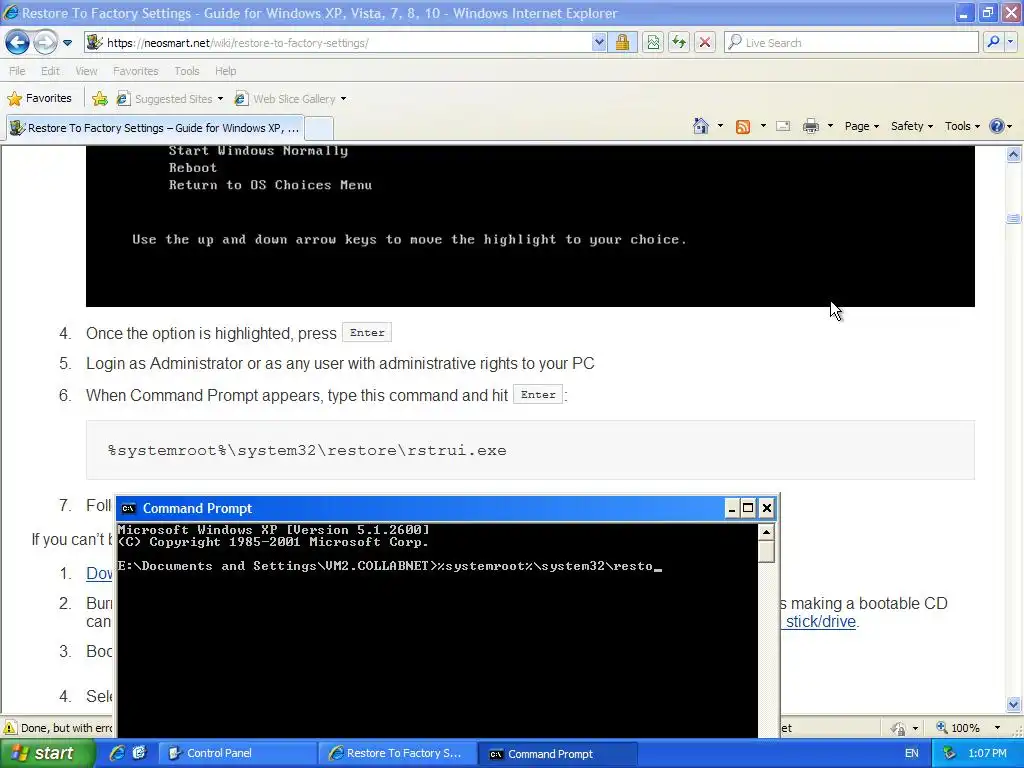Image resolution: width=1024 pixels, height=768 pixels.
Task: Go back with the Back arrow button
Action: coord(17,42)
